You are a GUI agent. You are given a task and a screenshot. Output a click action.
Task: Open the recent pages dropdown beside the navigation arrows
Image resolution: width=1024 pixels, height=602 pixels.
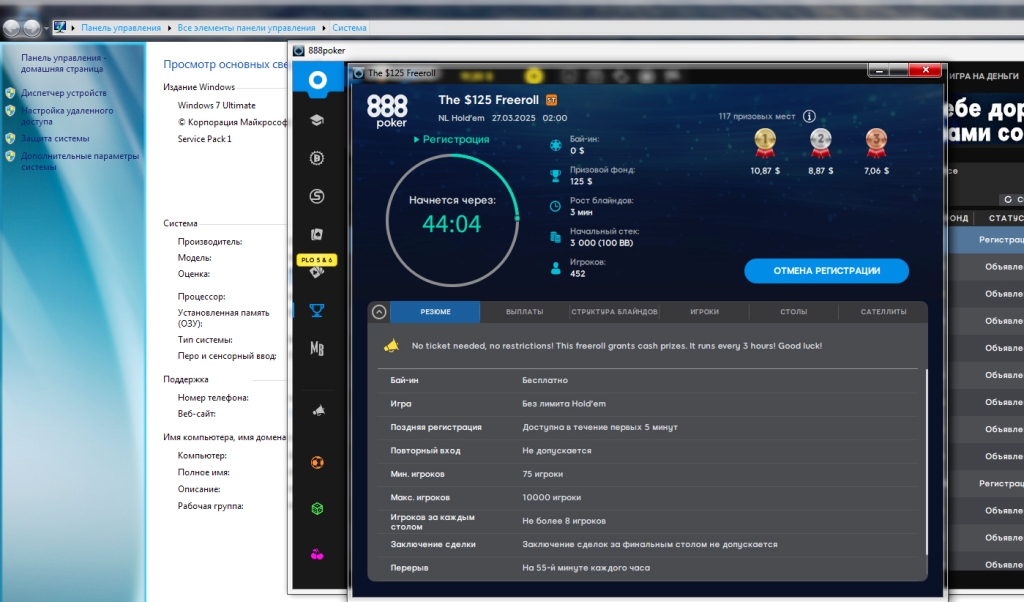coord(46,29)
